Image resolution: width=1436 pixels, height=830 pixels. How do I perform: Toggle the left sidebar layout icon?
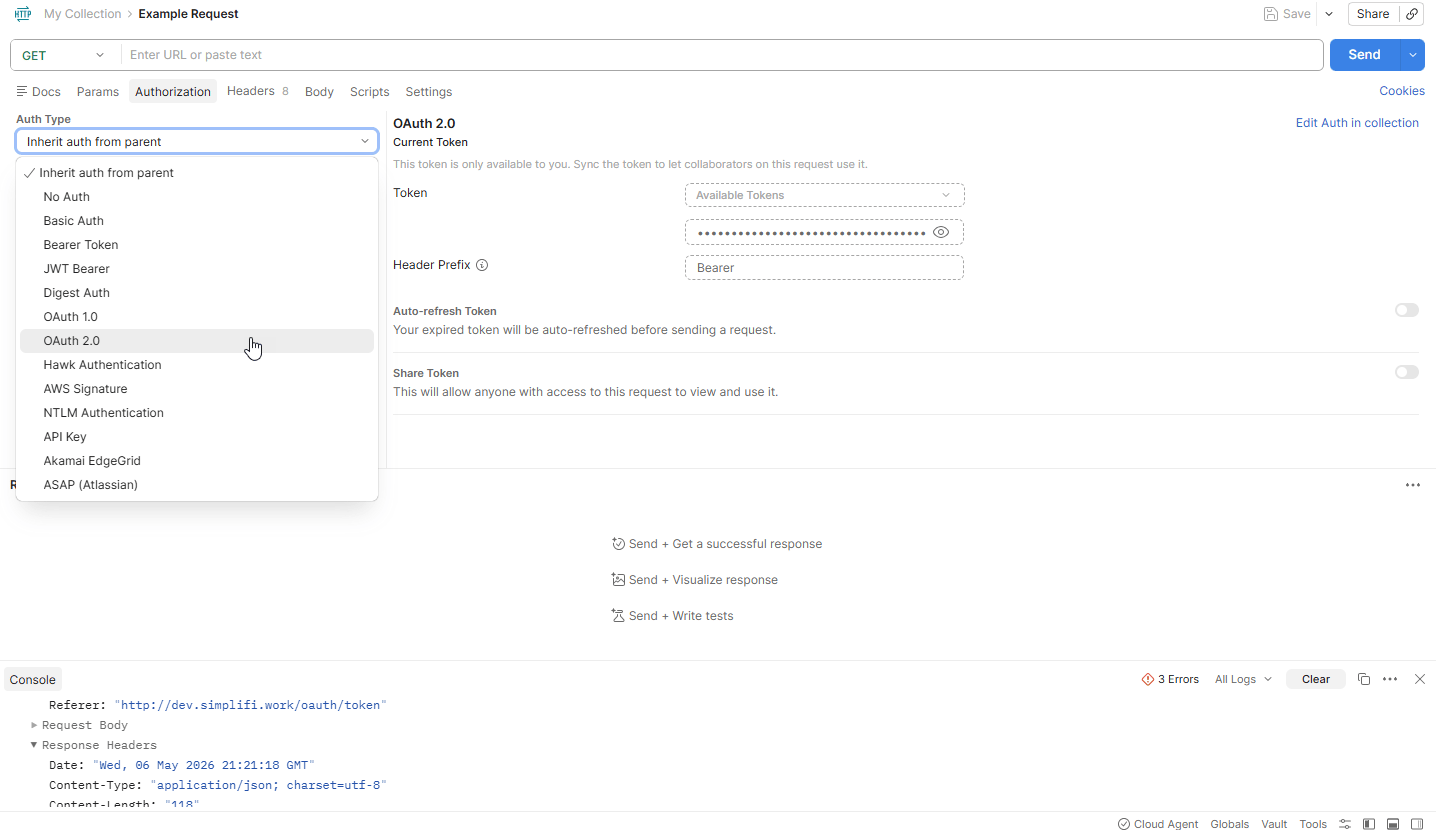click(1369, 824)
